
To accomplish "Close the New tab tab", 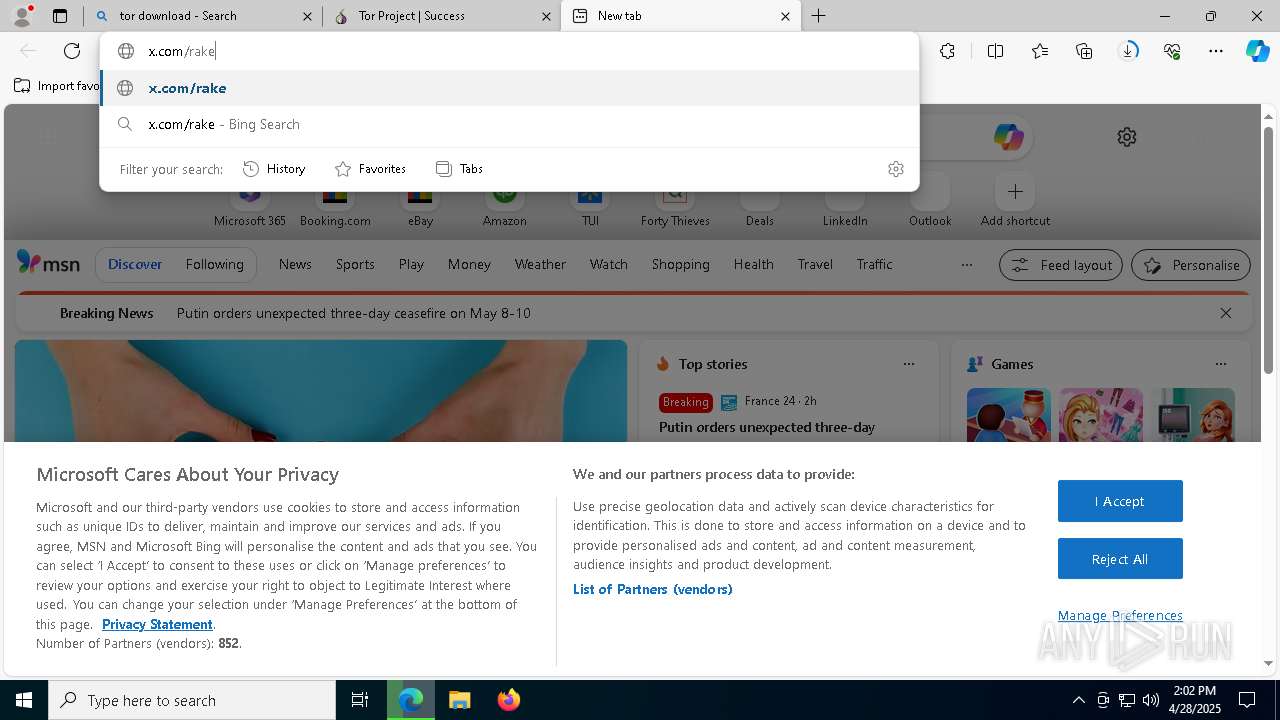I will pos(785,16).
